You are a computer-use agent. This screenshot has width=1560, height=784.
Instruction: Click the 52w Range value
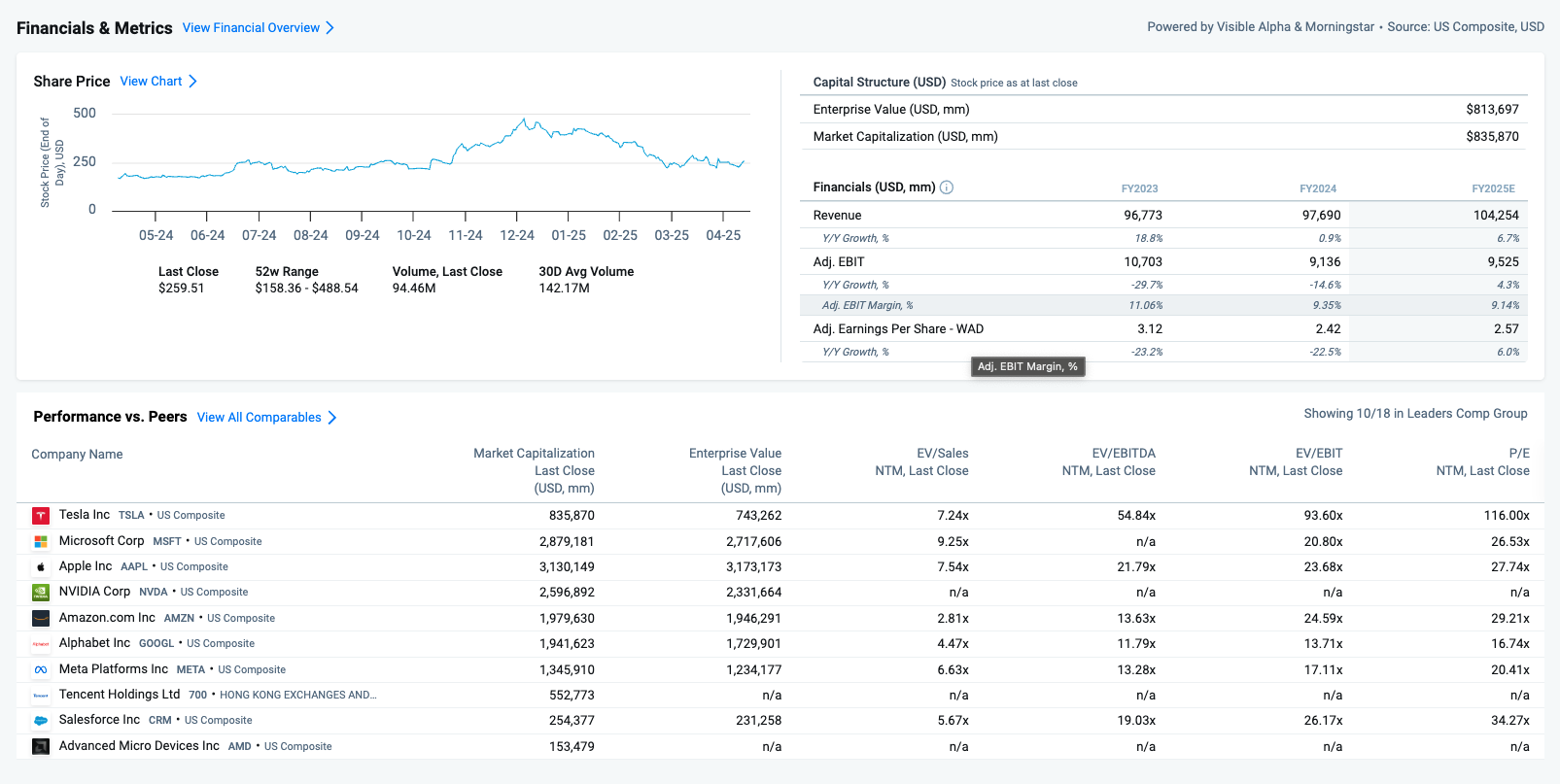[x=307, y=289]
